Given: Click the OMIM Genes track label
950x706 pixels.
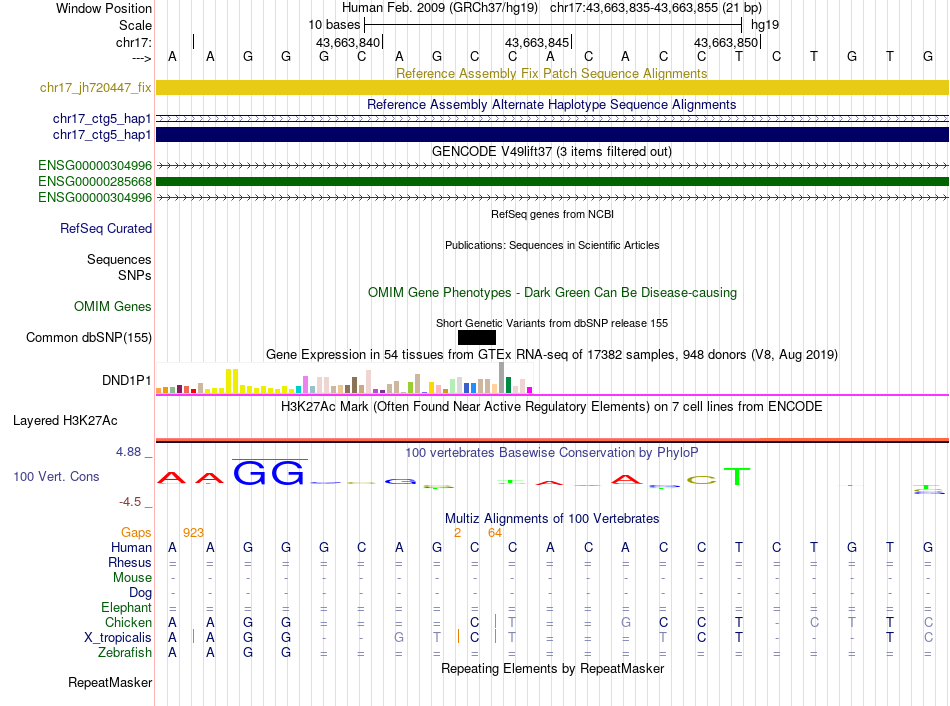Looking at the screenshot, I should (x=112, y=307).
